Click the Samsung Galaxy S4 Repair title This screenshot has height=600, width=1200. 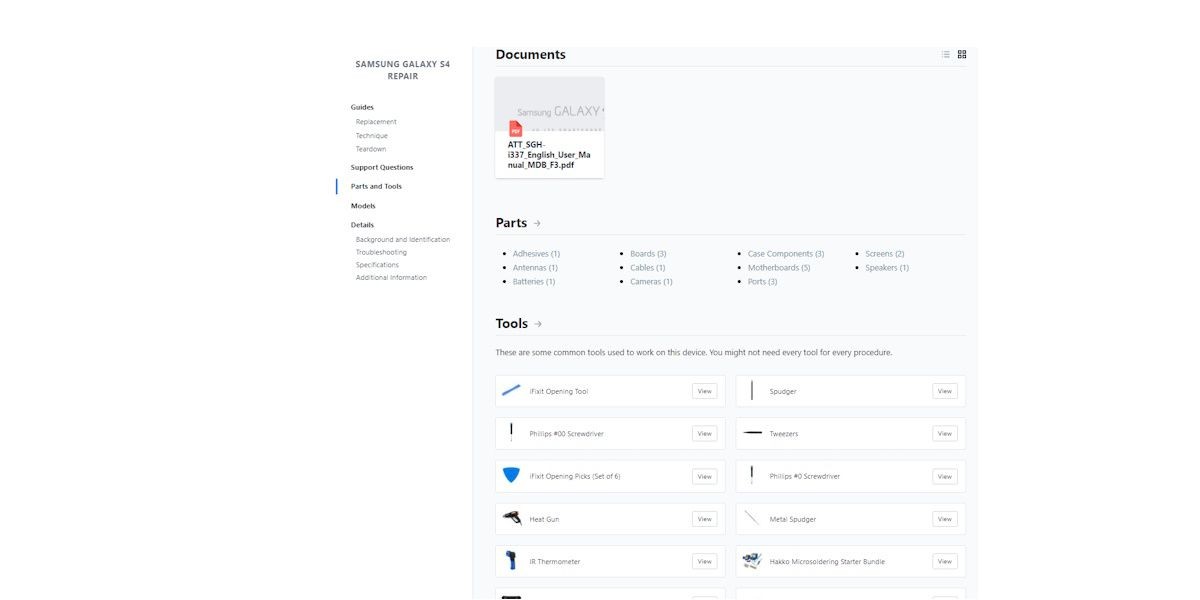click(x=403, y=70)
